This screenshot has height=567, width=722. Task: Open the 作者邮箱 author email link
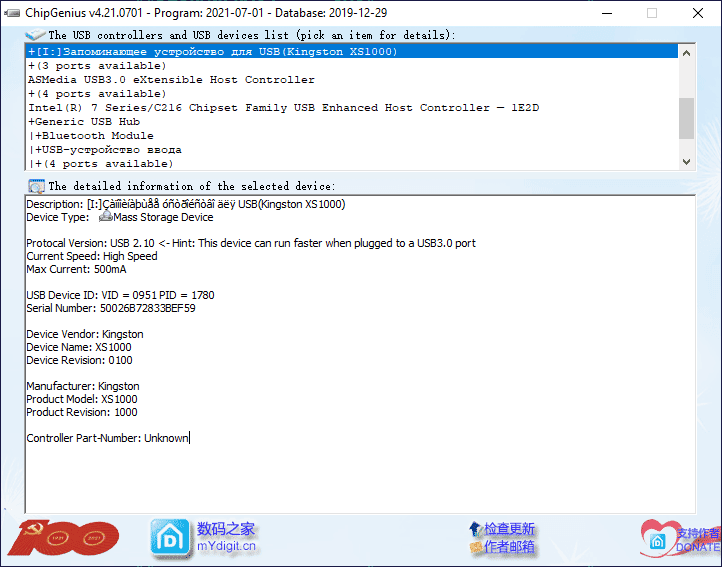pyautogui.click(x=509, y=547)
